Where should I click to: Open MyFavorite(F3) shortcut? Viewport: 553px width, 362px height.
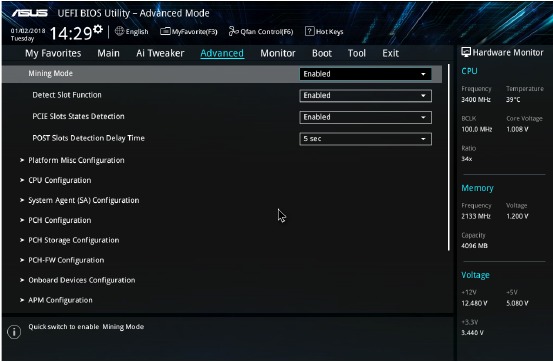pos(189,31)
